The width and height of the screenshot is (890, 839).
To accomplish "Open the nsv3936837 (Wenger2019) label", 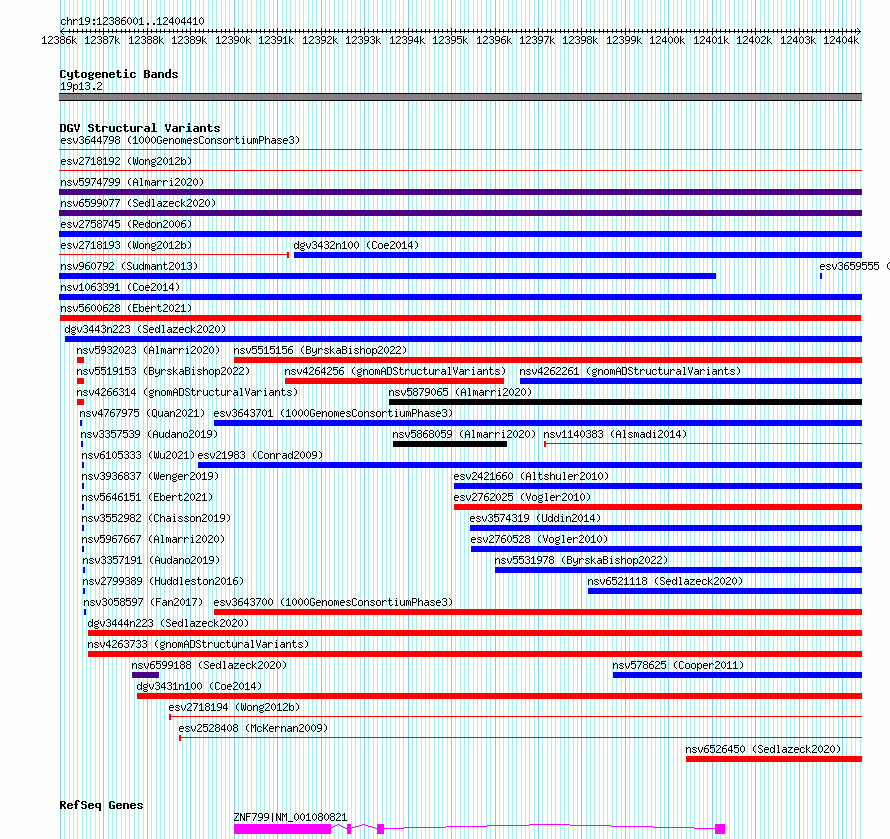I will pos(150,476).
